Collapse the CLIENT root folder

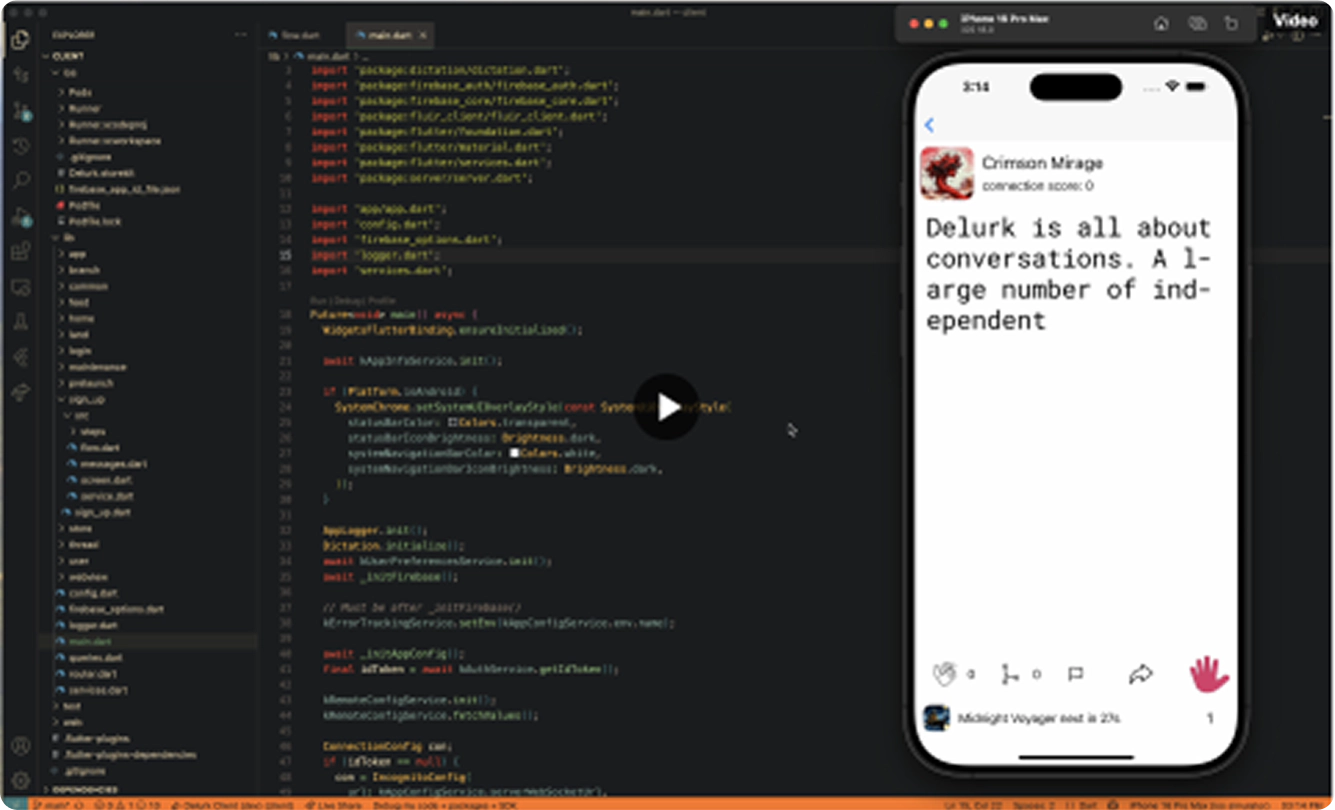(x=66, y=57)
